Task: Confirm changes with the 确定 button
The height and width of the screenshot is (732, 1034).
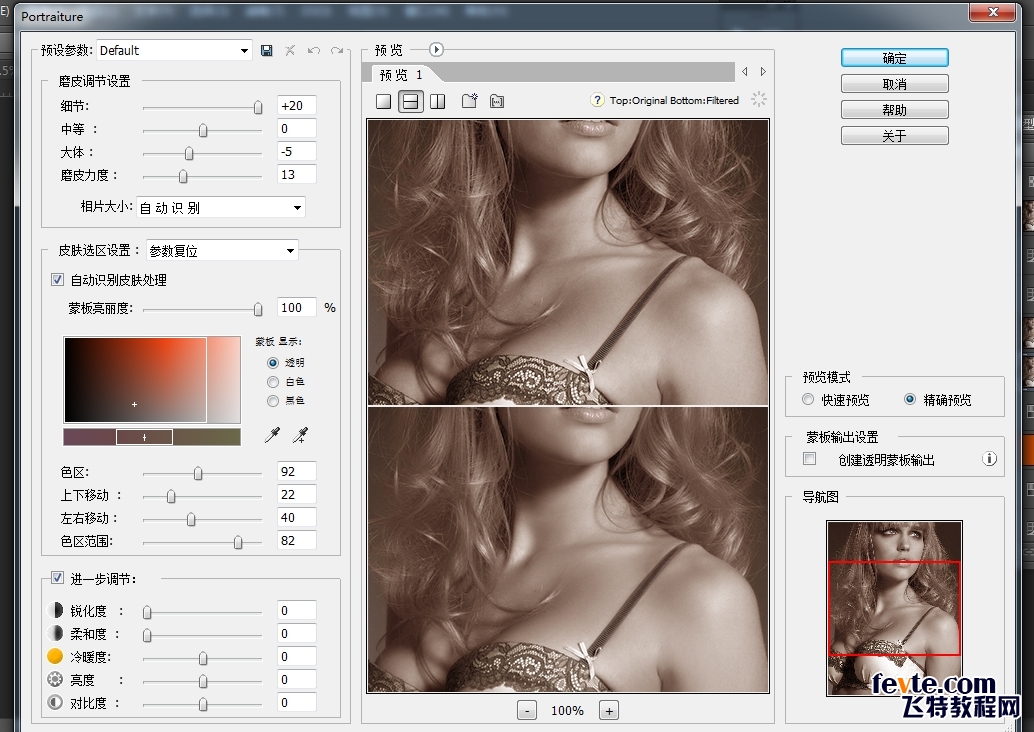Action: click(894, 57)
